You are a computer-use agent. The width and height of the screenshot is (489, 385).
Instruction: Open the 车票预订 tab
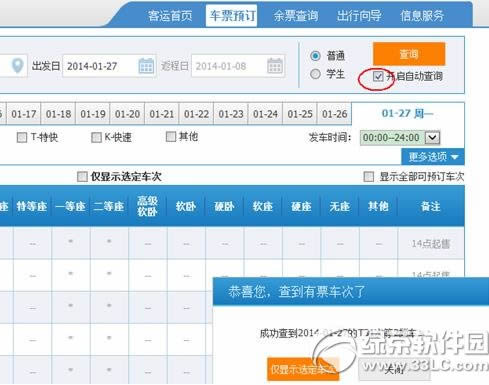232,15
